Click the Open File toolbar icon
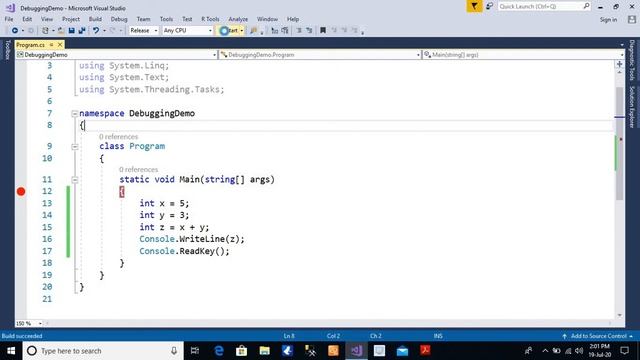Image resolution: width=640 pixels, height=360 pixels. pyautogui.click(x=61, y=31)
